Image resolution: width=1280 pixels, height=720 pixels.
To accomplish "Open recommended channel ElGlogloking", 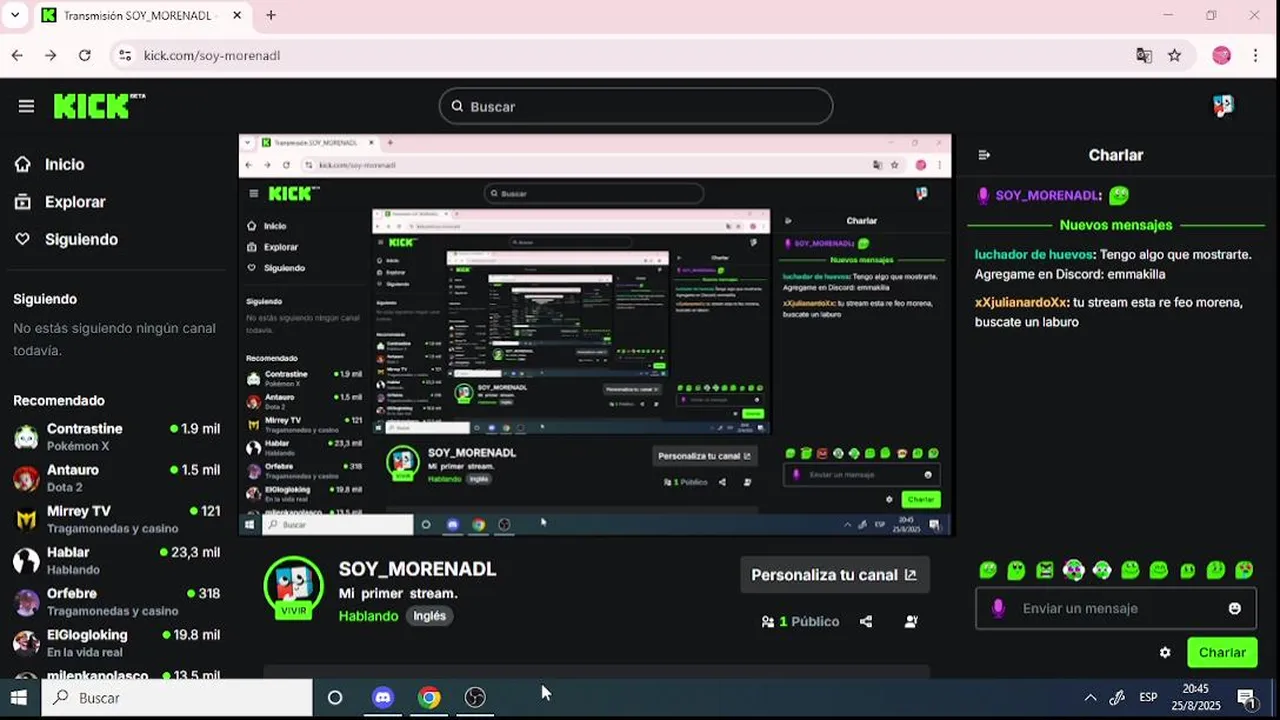I will pos(117,642).
